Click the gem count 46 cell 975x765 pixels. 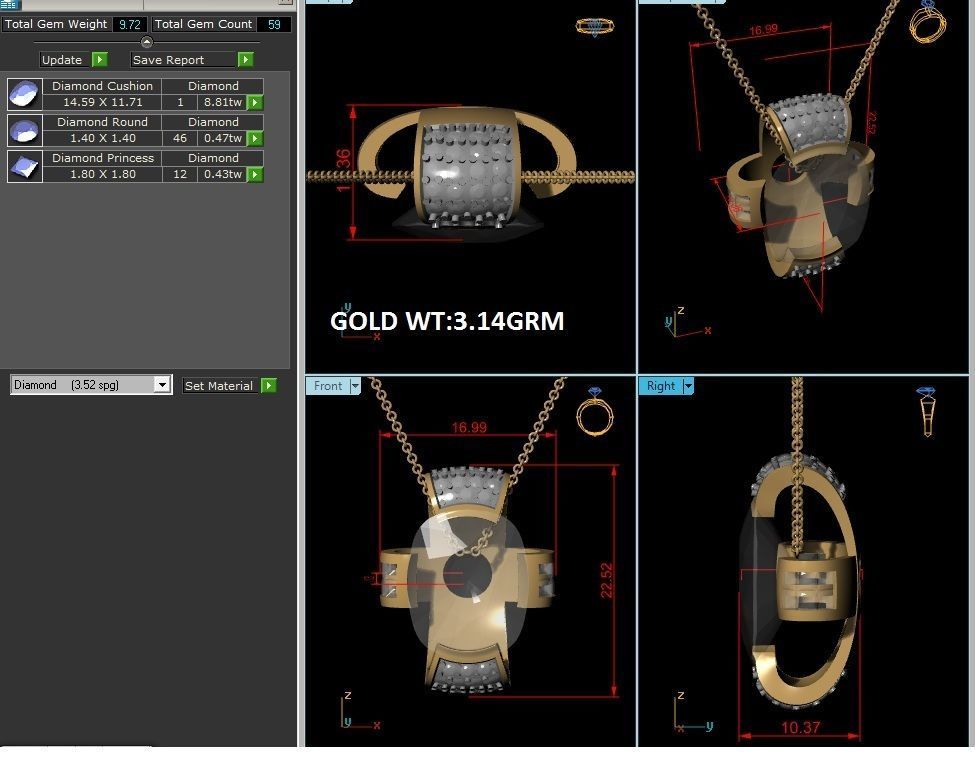(x=180, y=139)
